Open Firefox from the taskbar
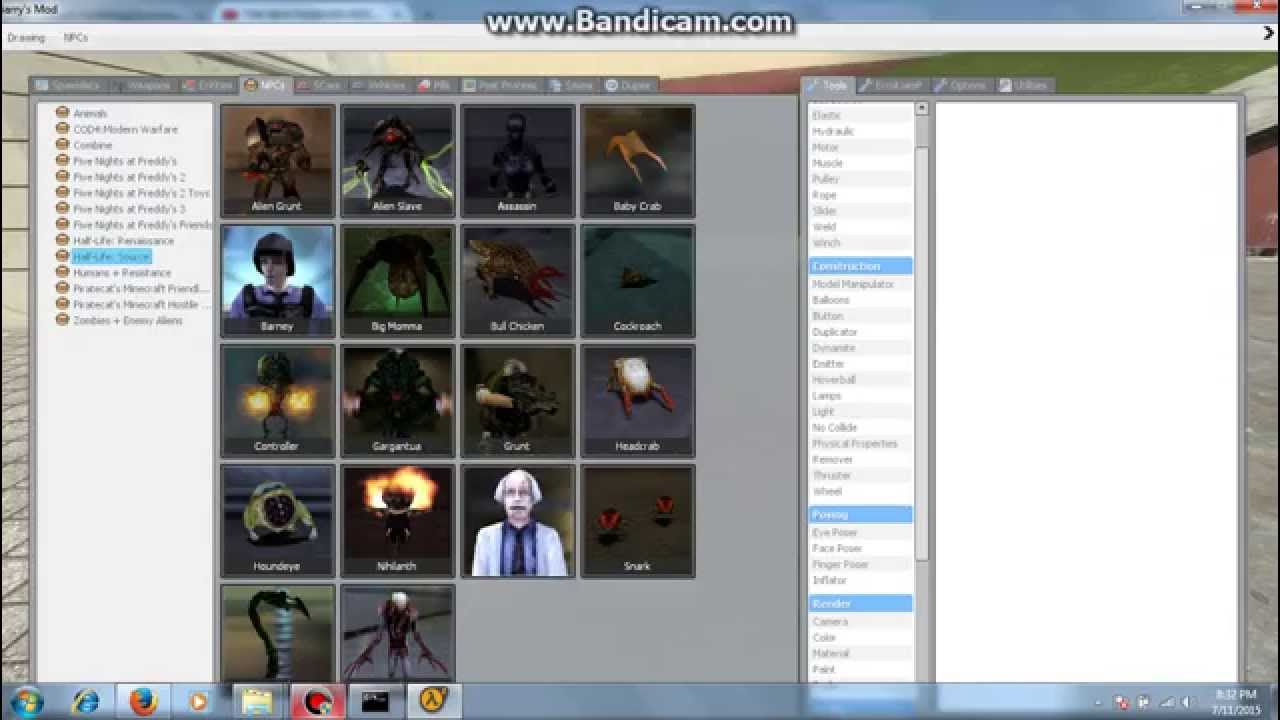Viewport: 1280px width, 720px height. click(143, 701)
